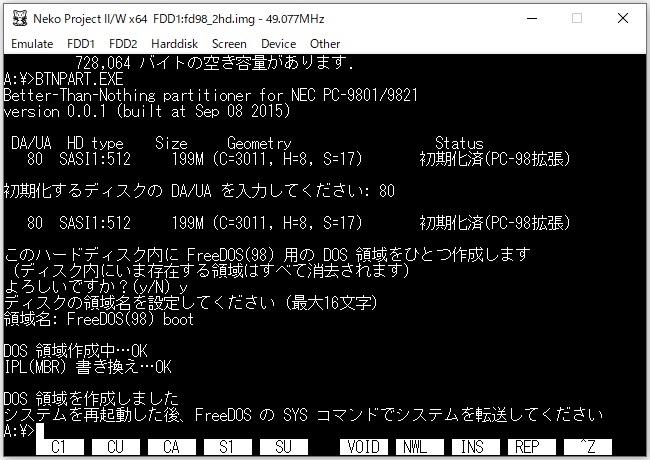Maximize the Neko Project II window

pyautogui.click(x=577, y=19)
